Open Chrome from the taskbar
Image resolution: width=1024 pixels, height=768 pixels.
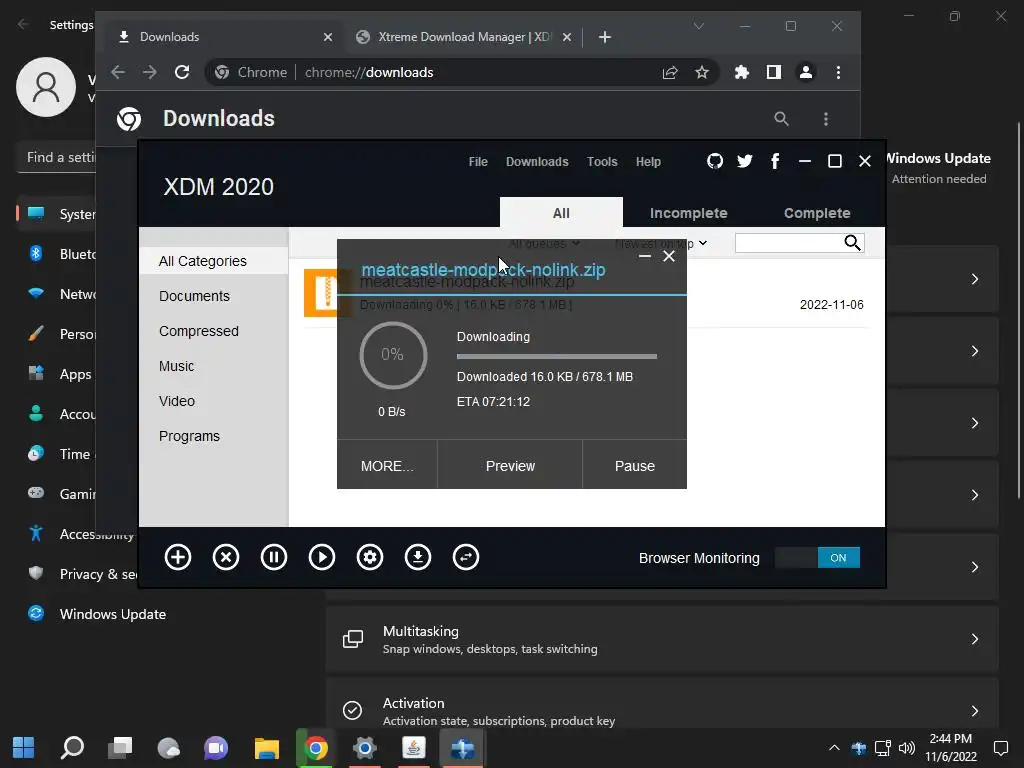click(x=315, y=748)
